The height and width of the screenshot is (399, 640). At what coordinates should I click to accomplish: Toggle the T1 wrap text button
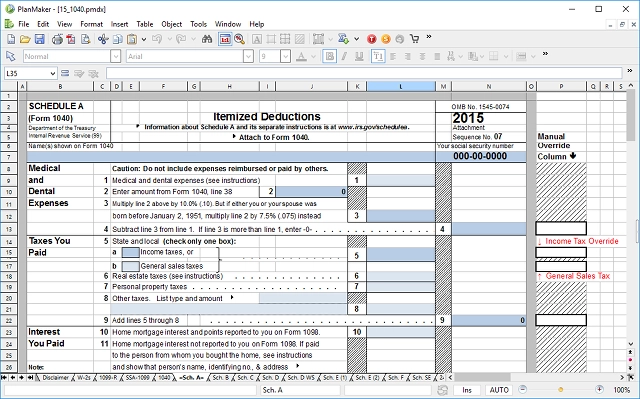[x=378, y=56]
